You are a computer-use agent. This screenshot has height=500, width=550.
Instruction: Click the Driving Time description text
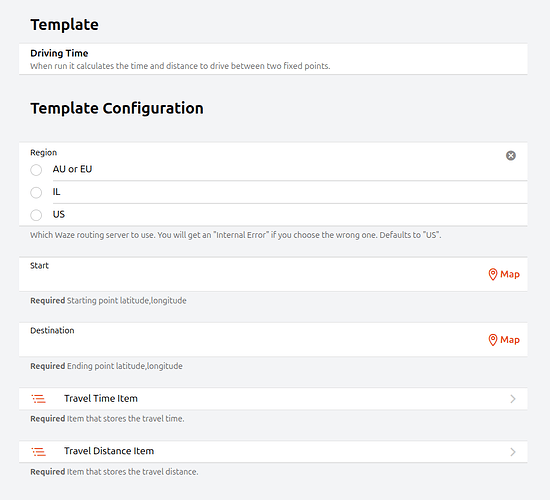[x=180, y=66]
